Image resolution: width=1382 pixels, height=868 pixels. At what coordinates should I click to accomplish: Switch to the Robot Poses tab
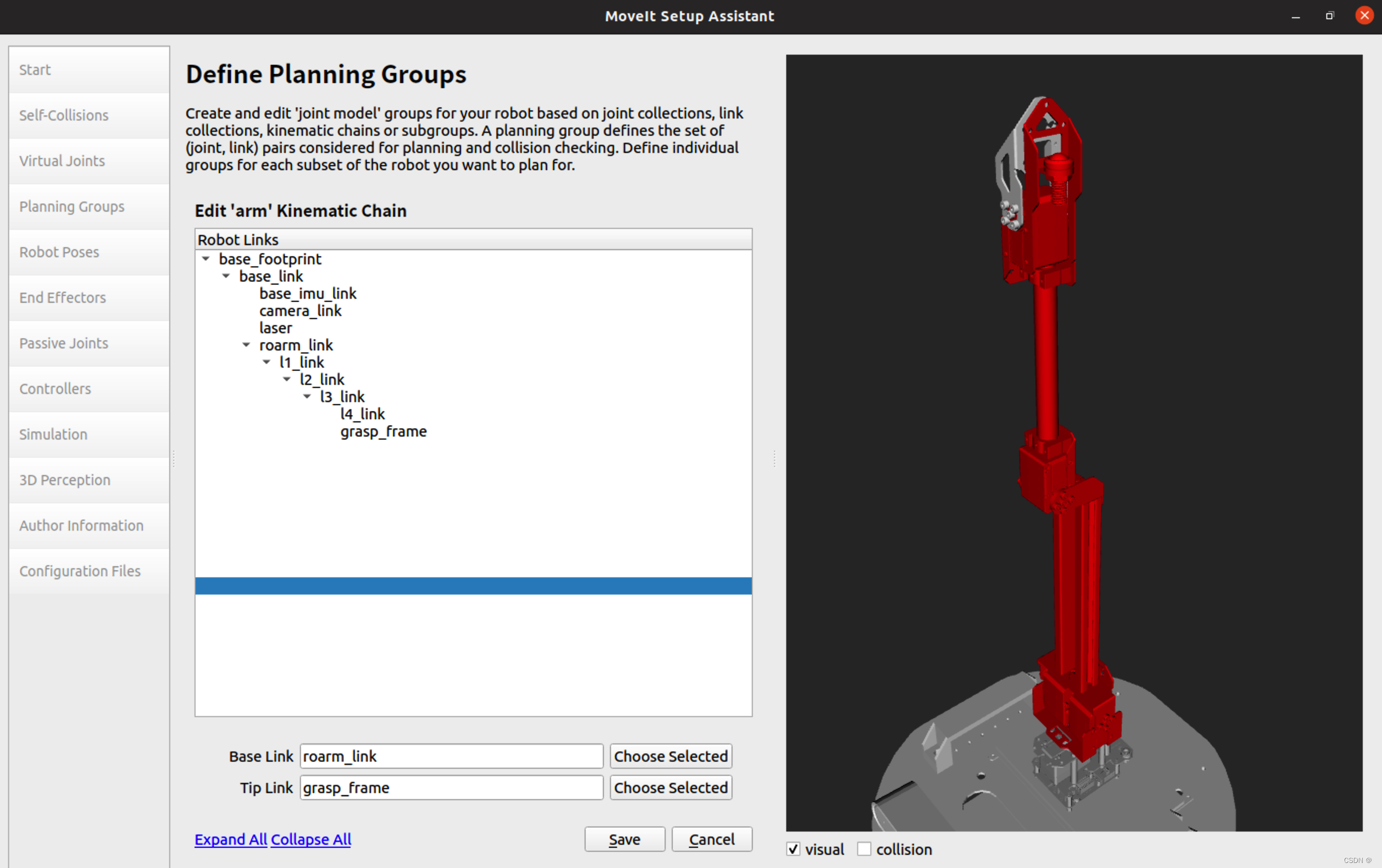click(59, 252)
